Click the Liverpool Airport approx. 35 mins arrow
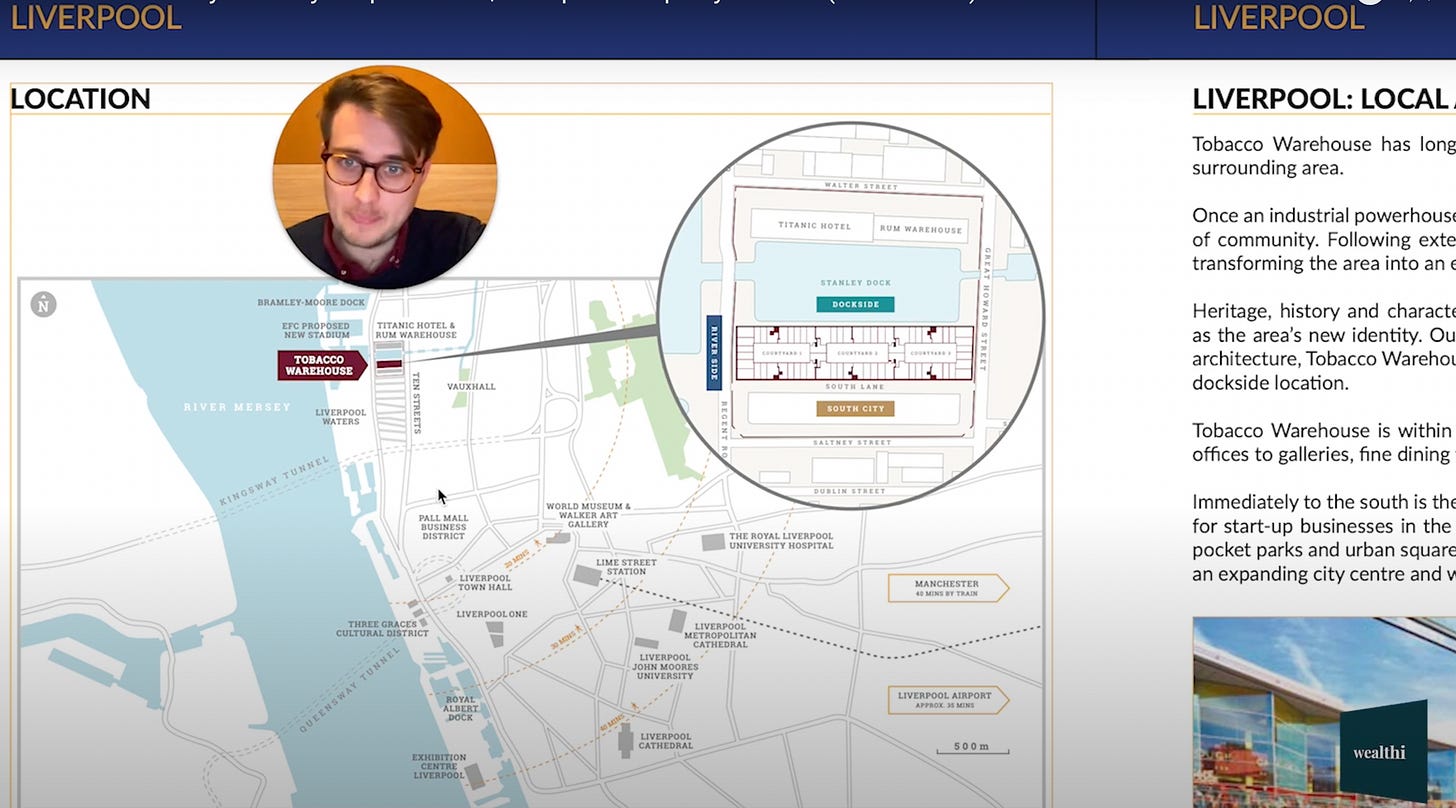Image resolution: width=1456 pixels, height=808 pixels. (x=948, y=700)
